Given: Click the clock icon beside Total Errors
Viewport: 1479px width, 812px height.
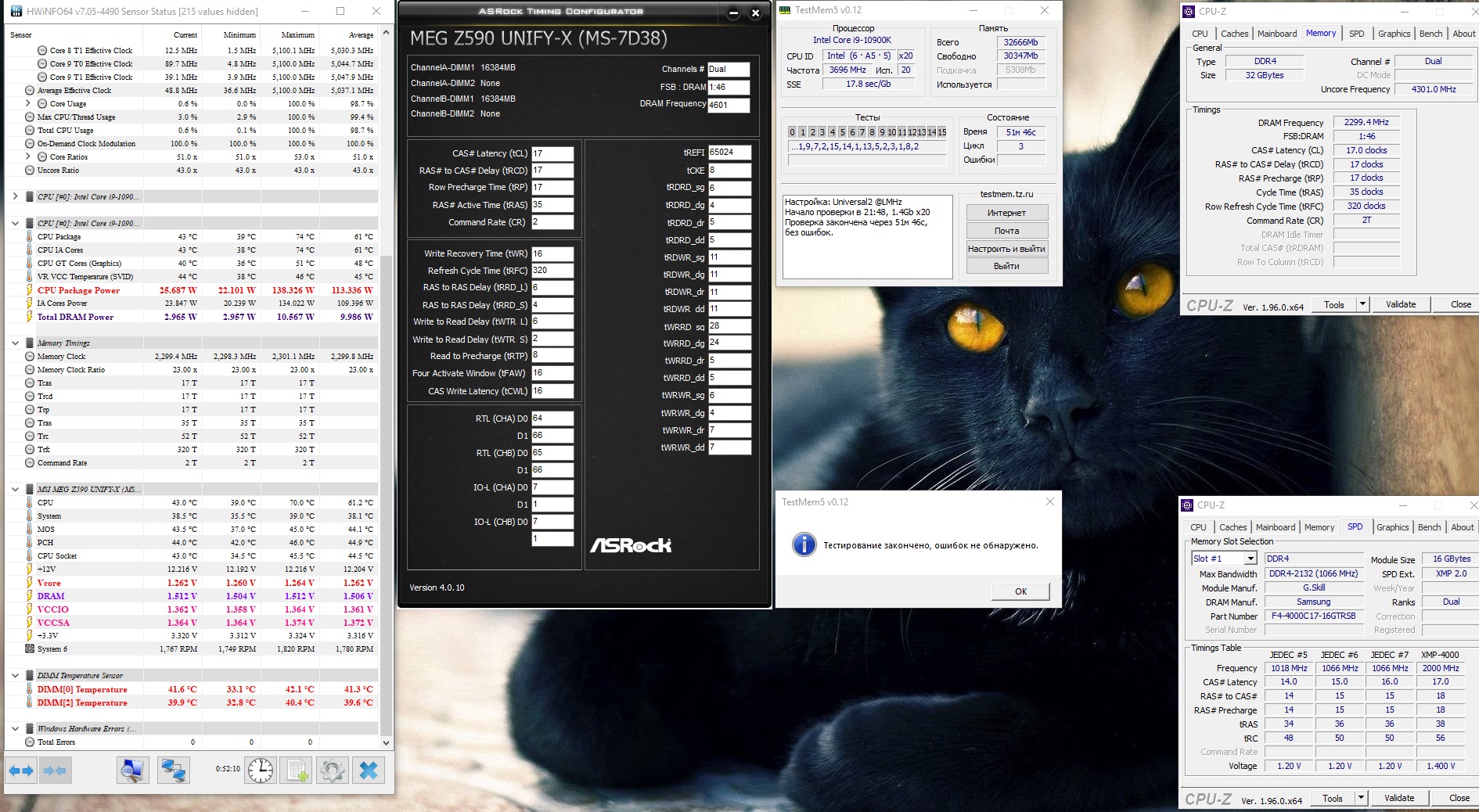Looking at the screenshot, I should pyautogui.click(x=30, y=742).
